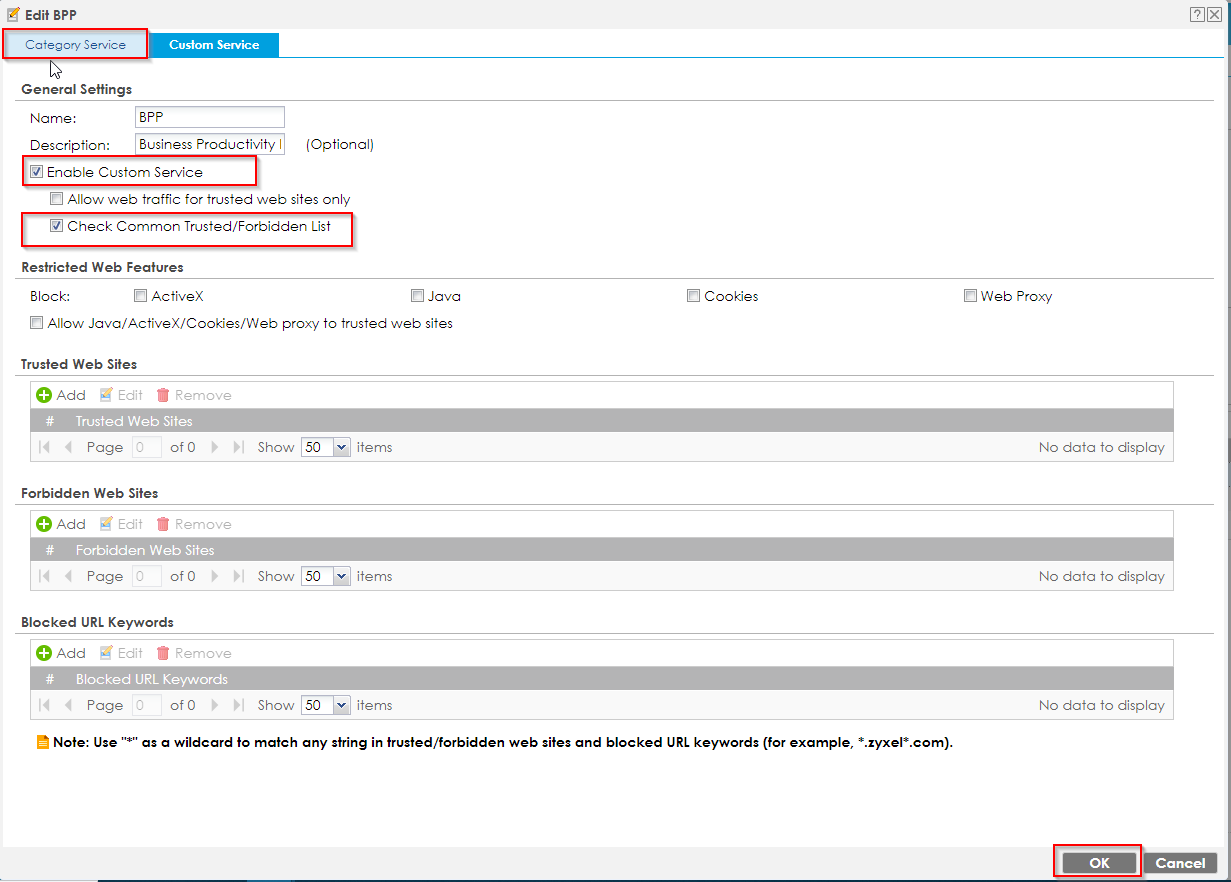Confirm changes with the OK button

pos(1096,861)
